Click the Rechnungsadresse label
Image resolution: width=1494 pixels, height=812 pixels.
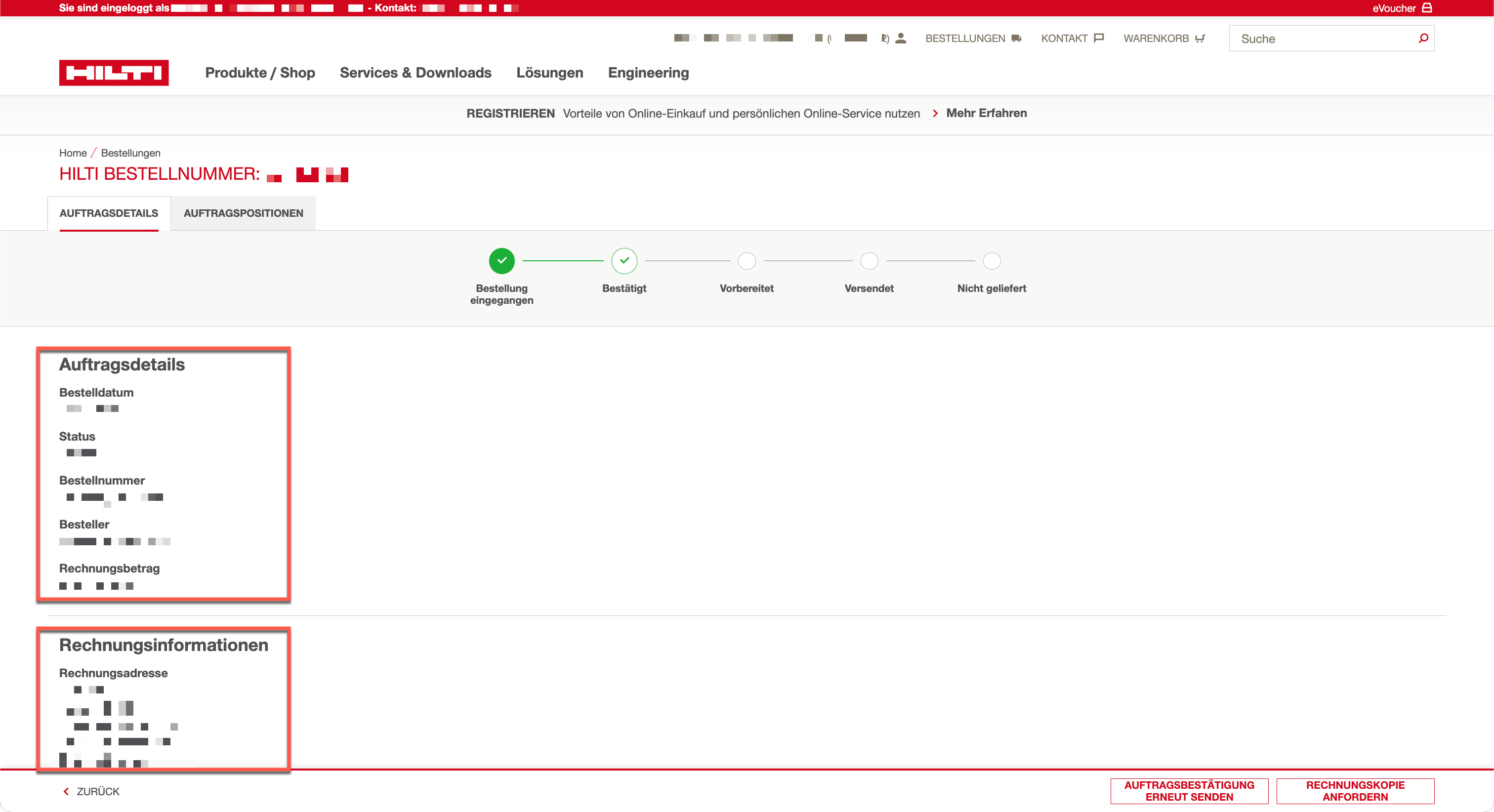114,673
